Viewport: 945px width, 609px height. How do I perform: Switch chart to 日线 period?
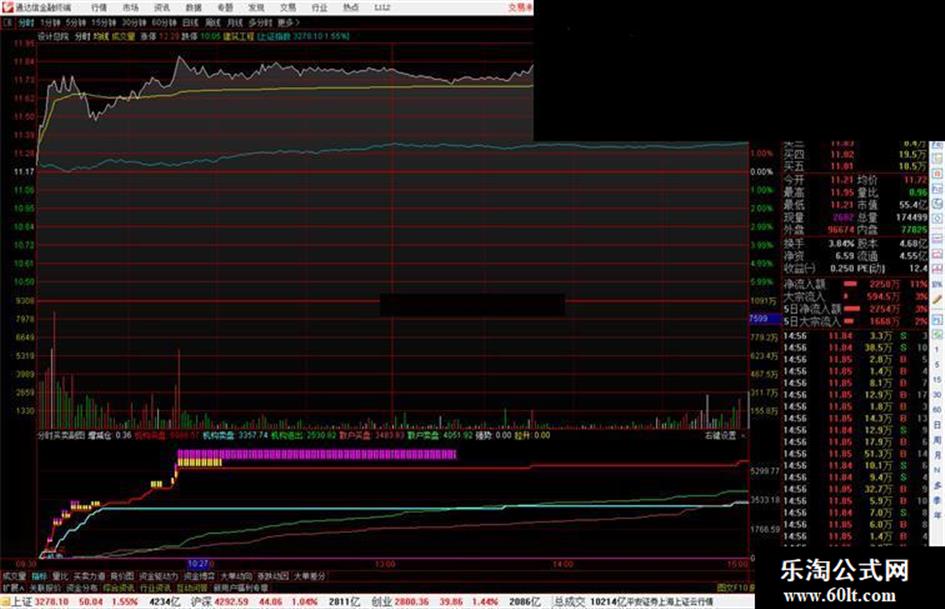pyautogui.click(x=190, y=23)
